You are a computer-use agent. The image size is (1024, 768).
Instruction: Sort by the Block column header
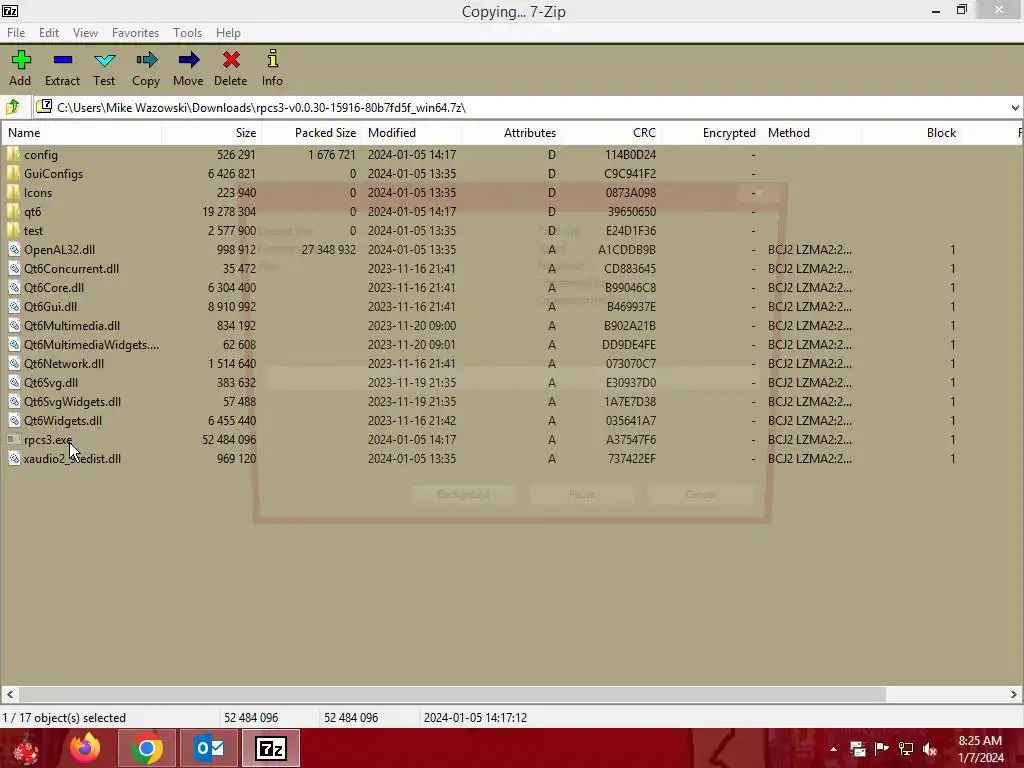tap(912, 133)
